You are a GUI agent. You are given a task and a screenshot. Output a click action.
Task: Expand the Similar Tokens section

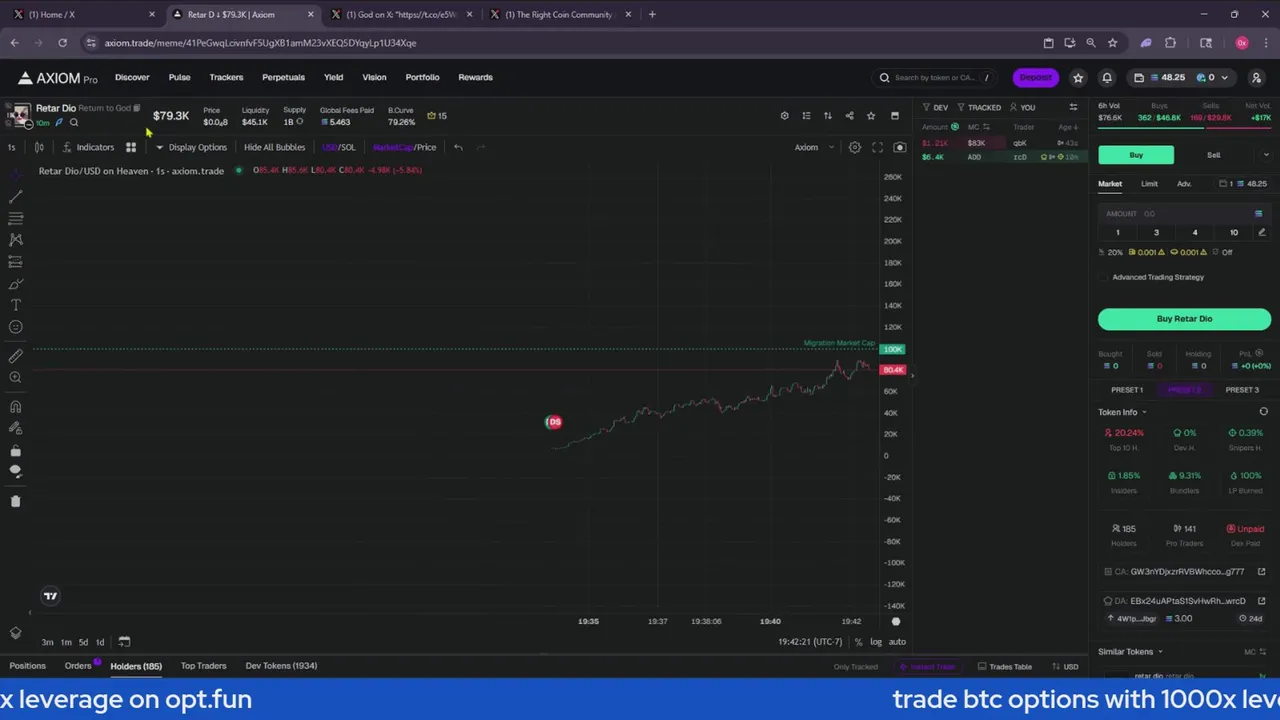pos(1130,652)
